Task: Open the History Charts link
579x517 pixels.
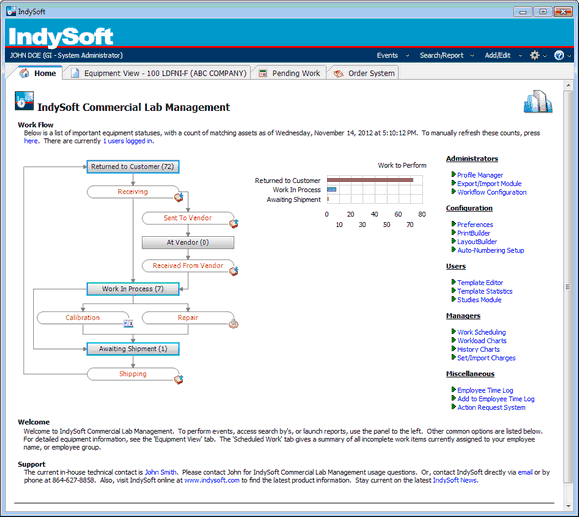Action: 479,349
